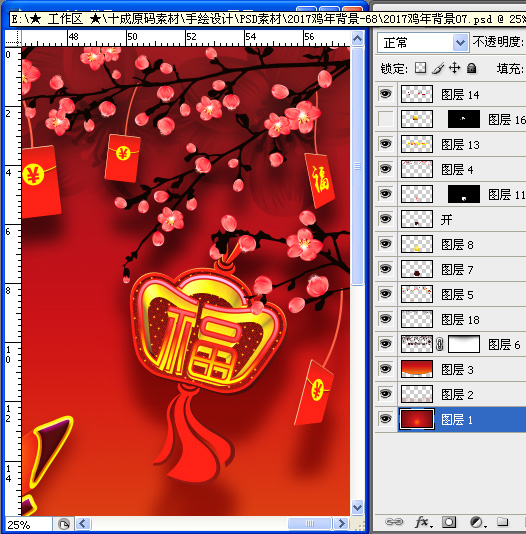Click horizontal scrollbar left arrow
526x534 pixels.
(x=83, y=523)
